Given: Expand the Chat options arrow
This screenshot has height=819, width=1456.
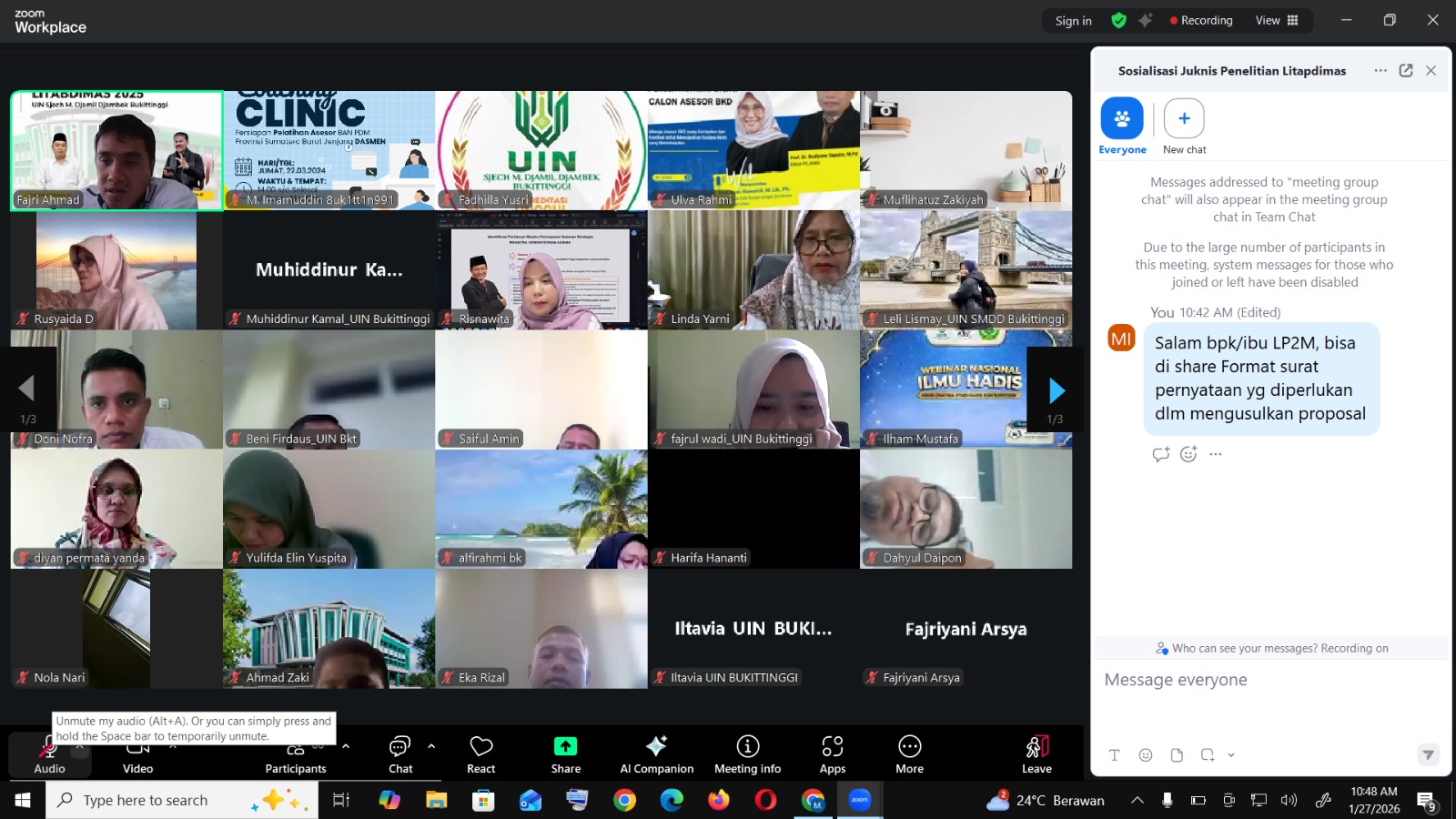Looking at the screenshot, I should click(x=431, y=746).
